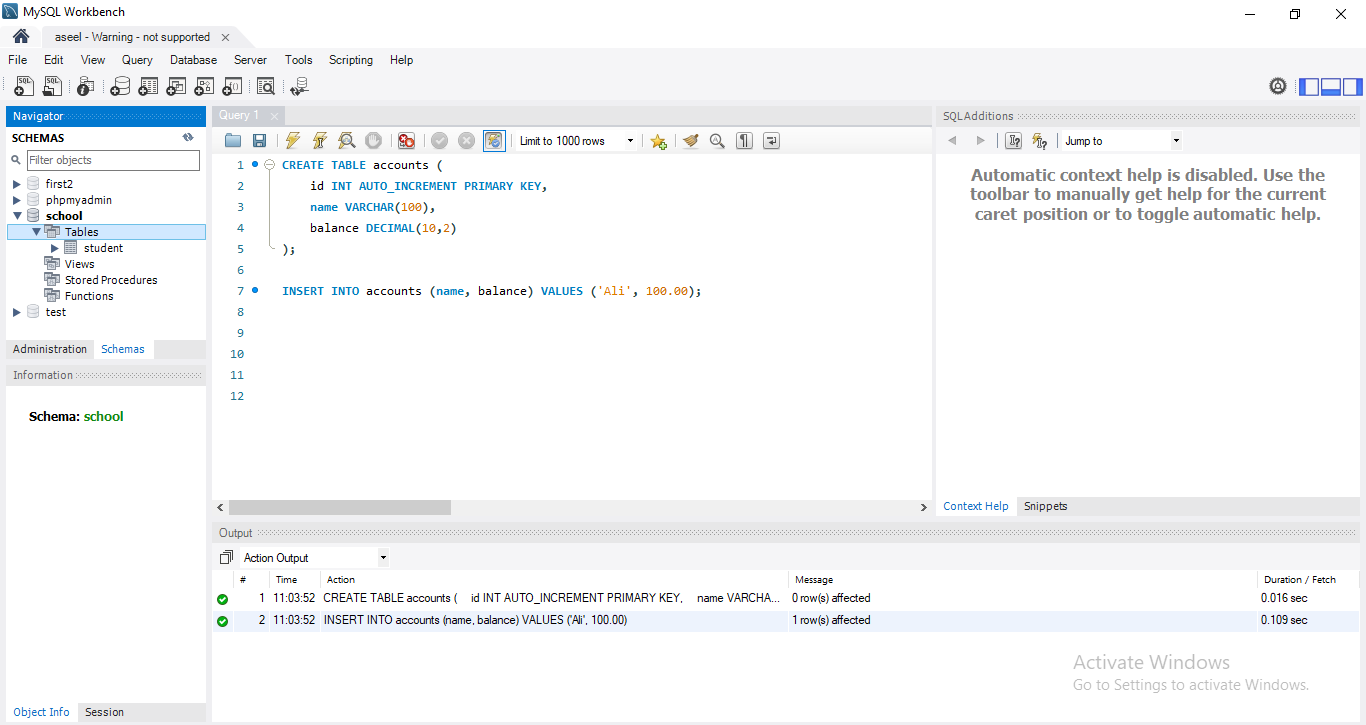The image size is (1366, 725).
Task: Expand the student table node
Action: [55, 248]
